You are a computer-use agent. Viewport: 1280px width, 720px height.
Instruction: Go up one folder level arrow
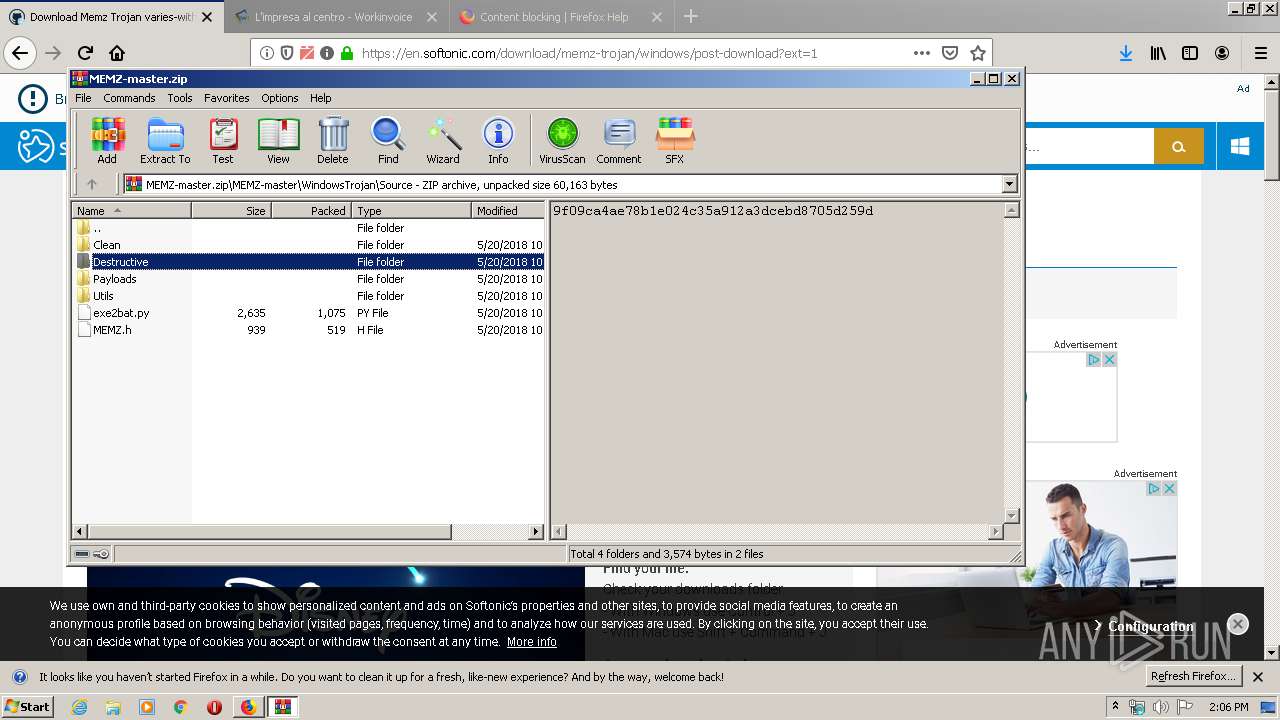coord(92,184)
